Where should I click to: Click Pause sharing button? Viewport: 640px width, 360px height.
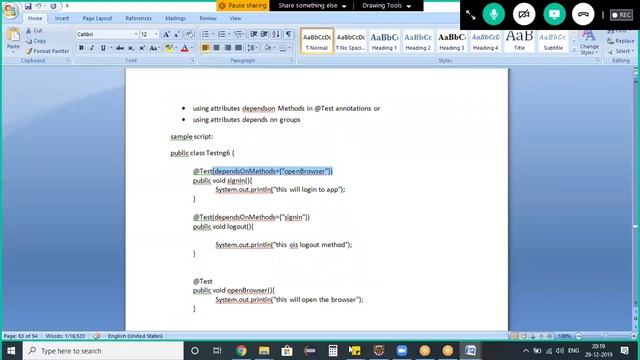pos(243,6)
